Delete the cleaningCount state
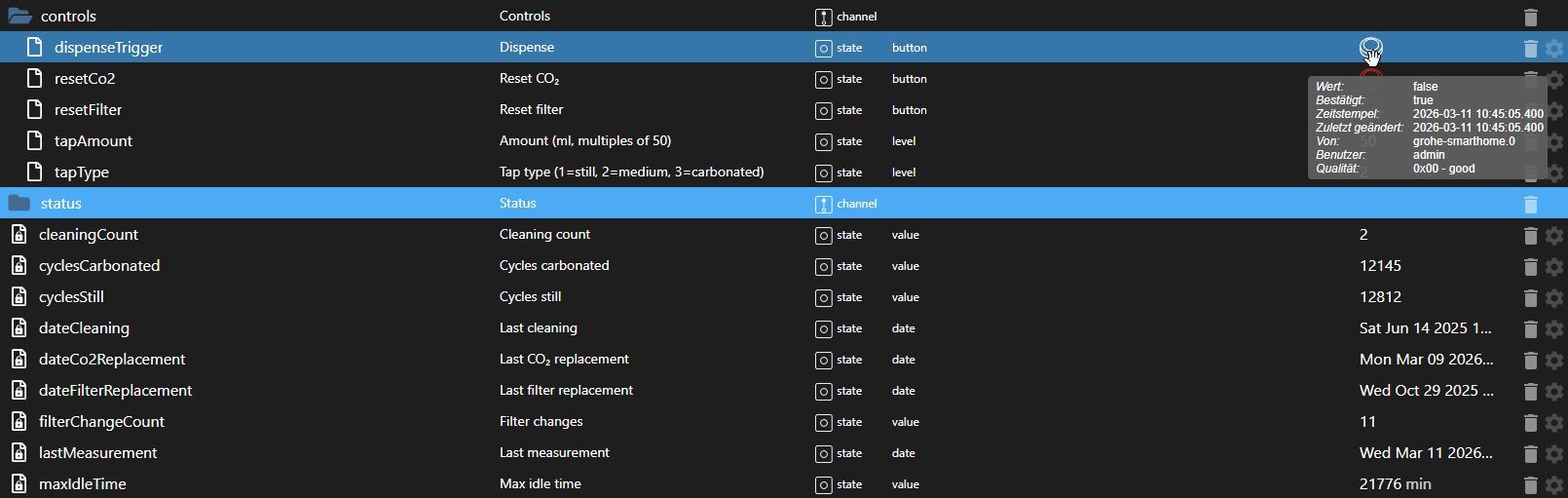The width and height of the screenshot is (1568, 498). (1530, 235)
